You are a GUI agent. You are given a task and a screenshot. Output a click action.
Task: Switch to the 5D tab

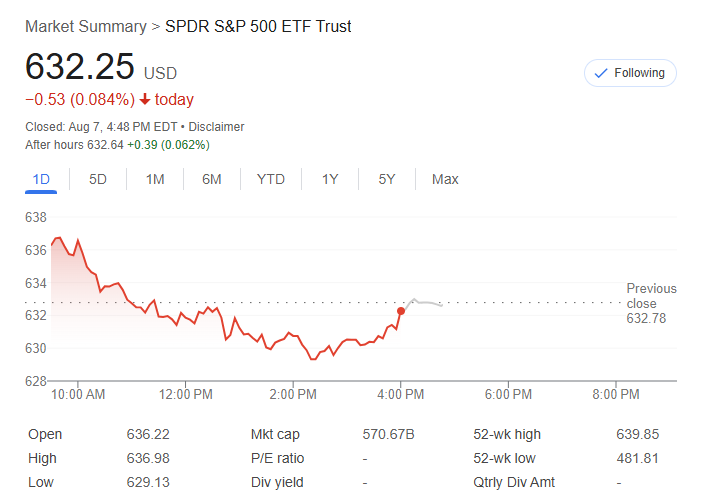[x=98, y=179]
